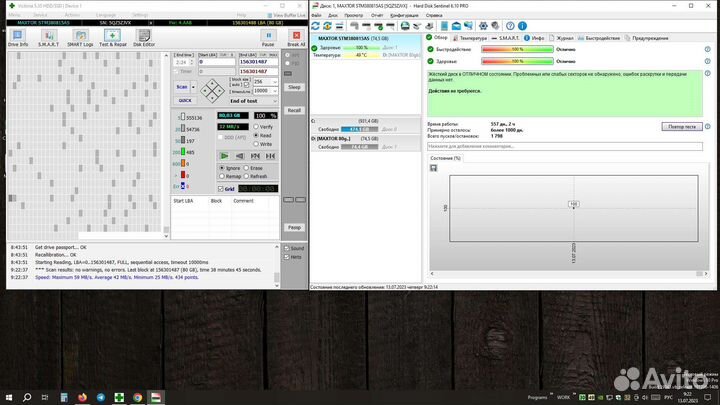Click the Повтор теста button
The width and height of the screenshot is (720, 405).
(682, 126)
